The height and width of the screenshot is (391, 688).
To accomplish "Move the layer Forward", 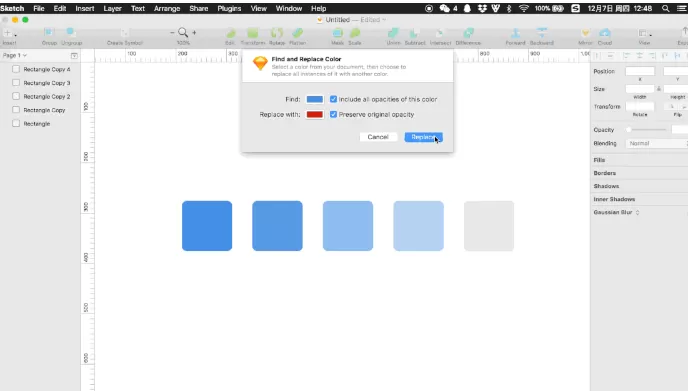I will [516, 33].
